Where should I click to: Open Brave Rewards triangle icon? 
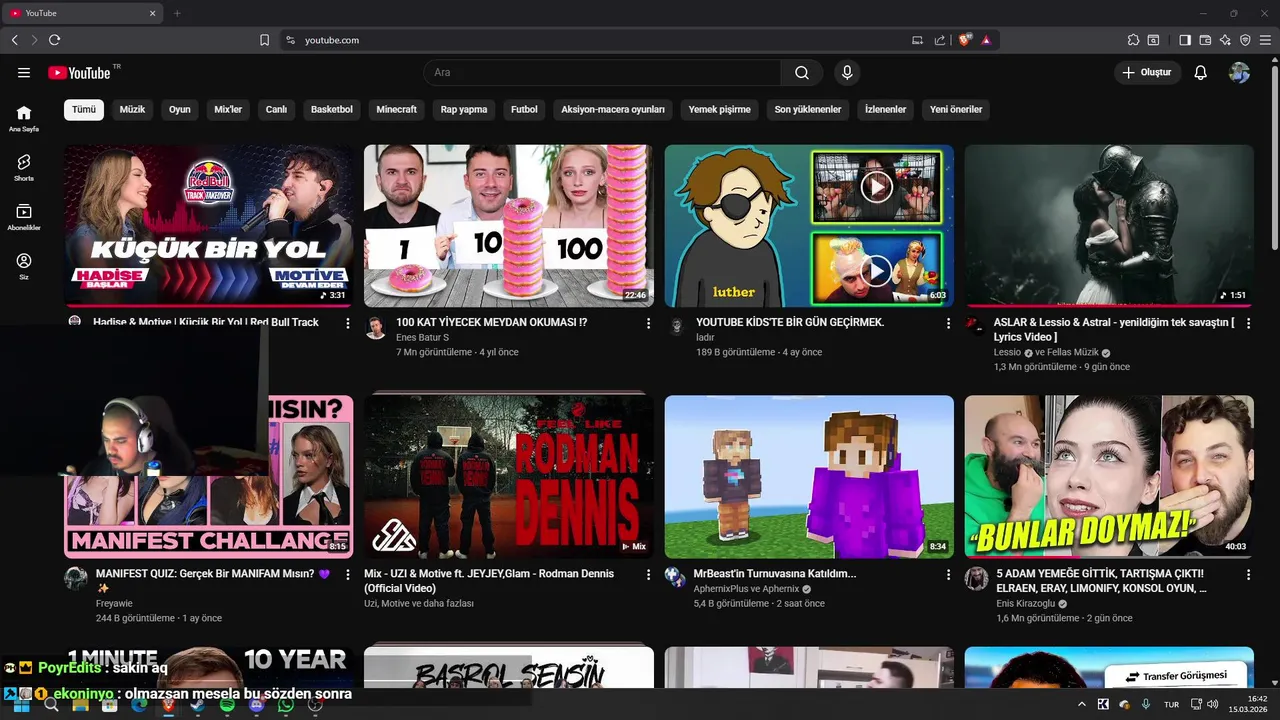pos(986,40)
